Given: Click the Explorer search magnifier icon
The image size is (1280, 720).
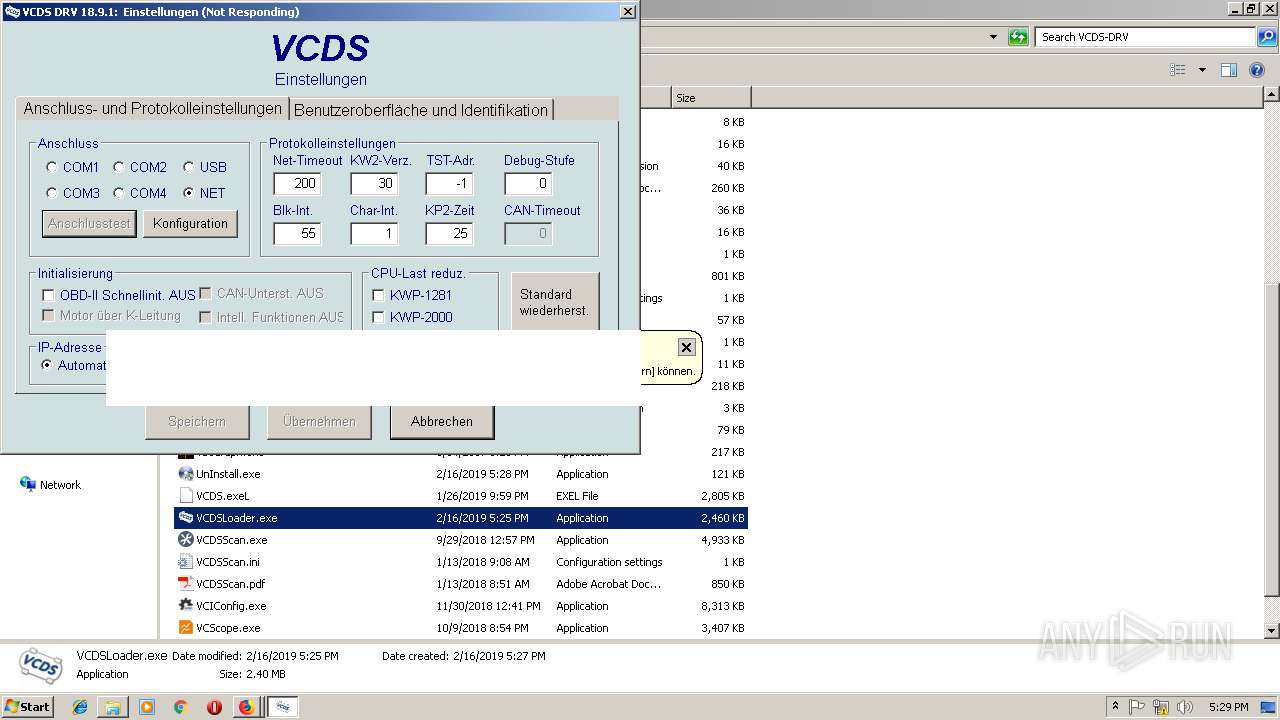Looking at the screenshot, I should 1267,37.
